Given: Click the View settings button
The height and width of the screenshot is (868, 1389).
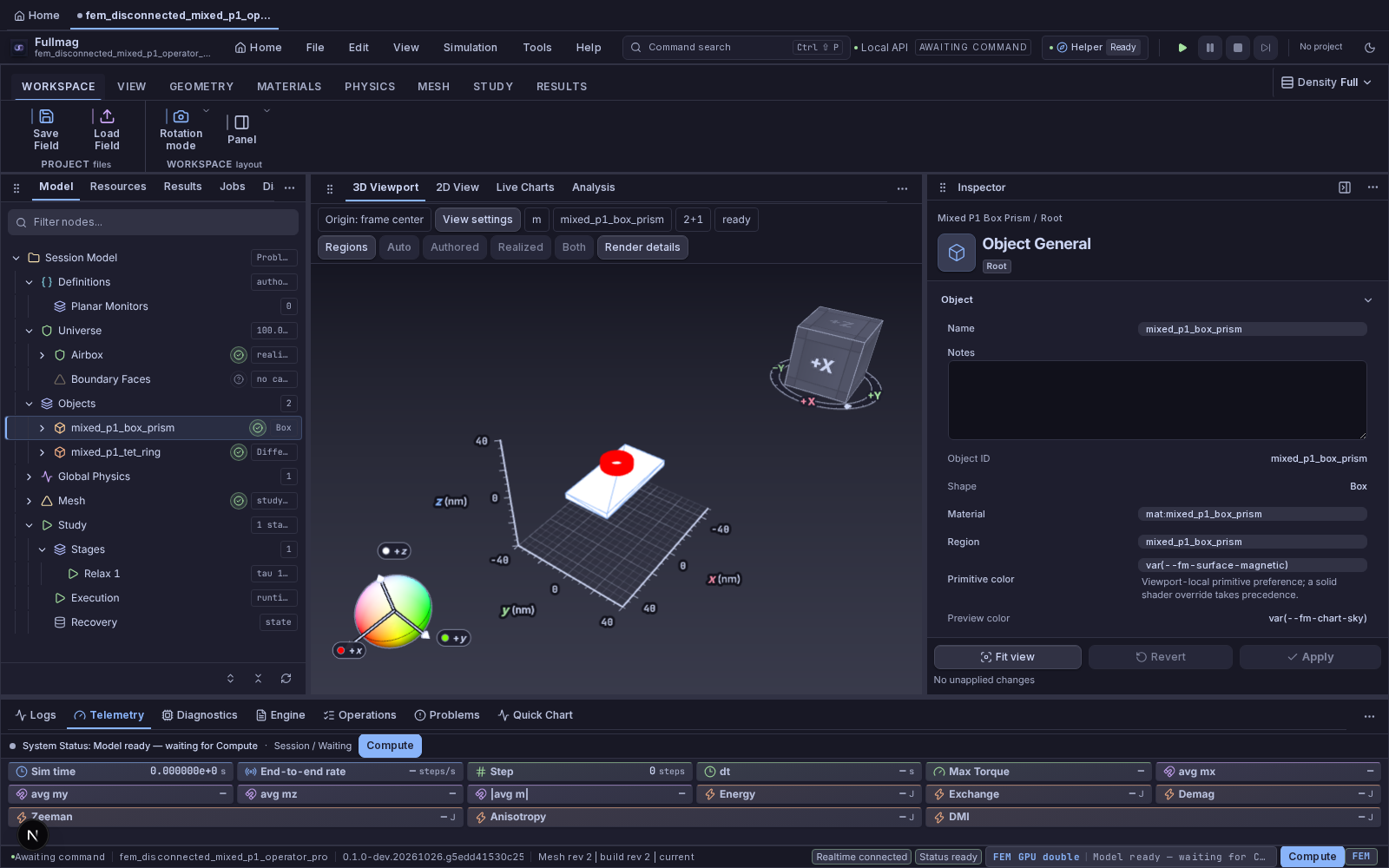Looking at the screenshot, I should [x=477, y=220].
